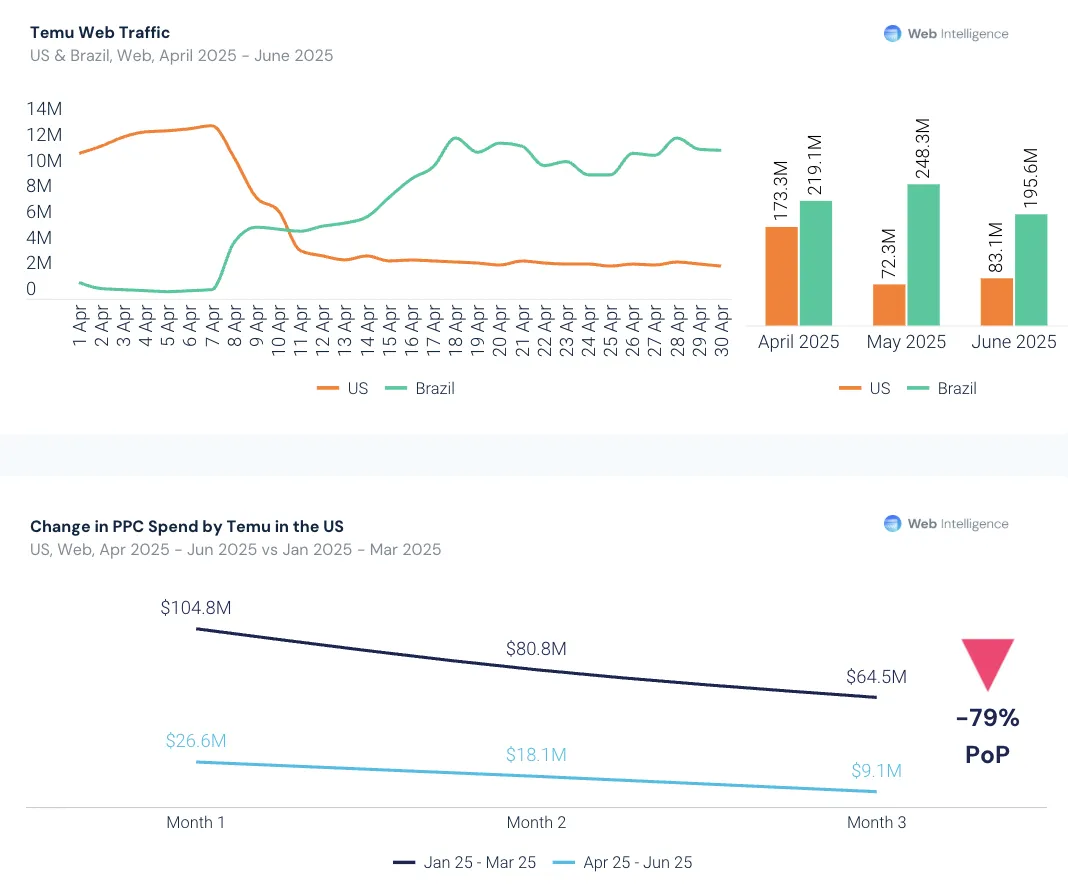
Task: Click the 'Month 2' axis label
Action: pos(536,823)
